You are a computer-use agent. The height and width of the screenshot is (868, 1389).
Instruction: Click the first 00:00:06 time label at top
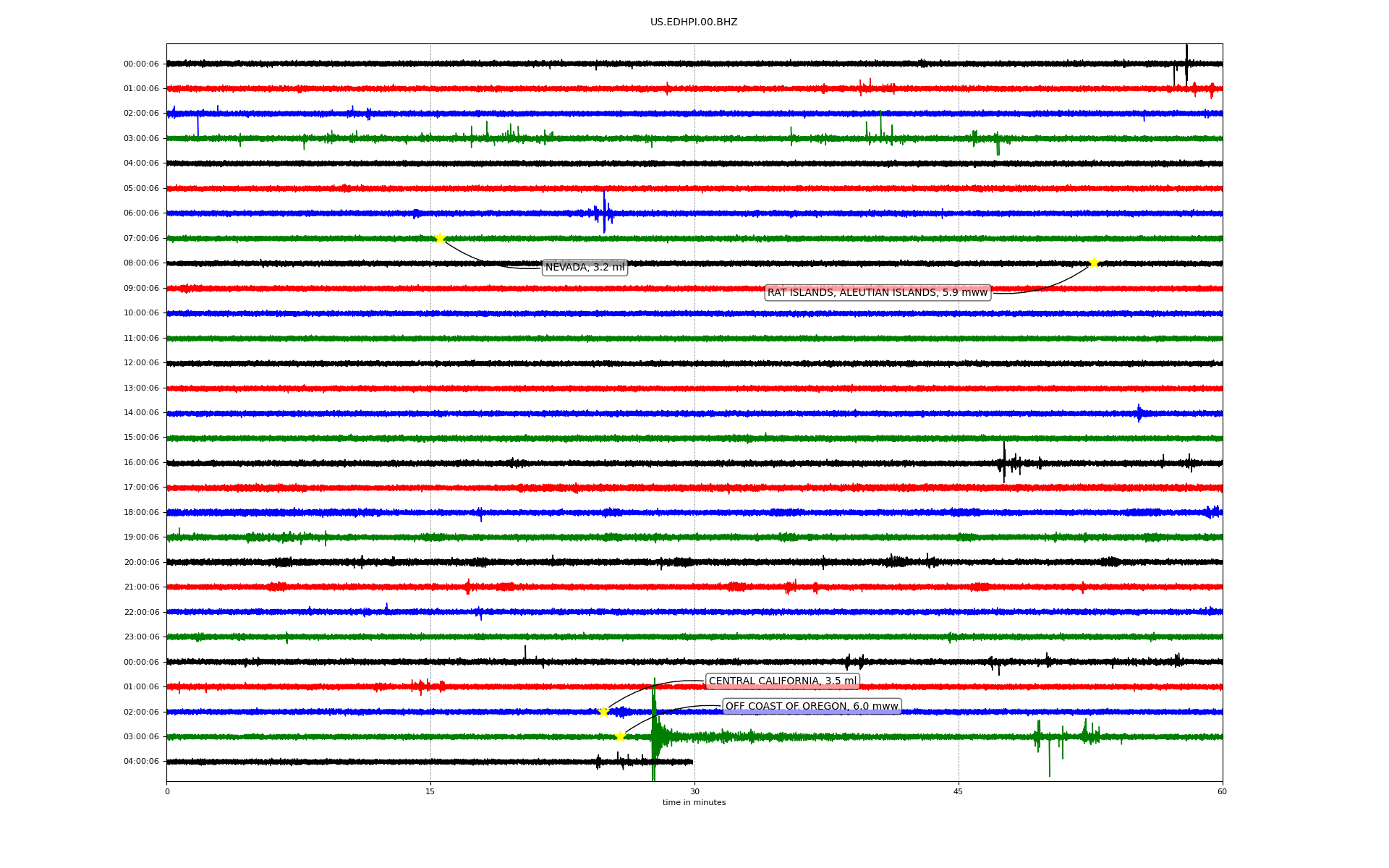click(141, 64)
